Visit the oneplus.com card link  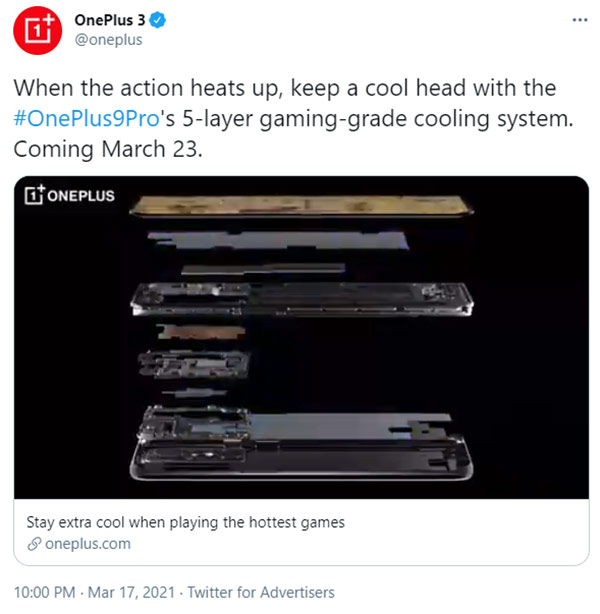pyautogui.click(x=87, y=544)
